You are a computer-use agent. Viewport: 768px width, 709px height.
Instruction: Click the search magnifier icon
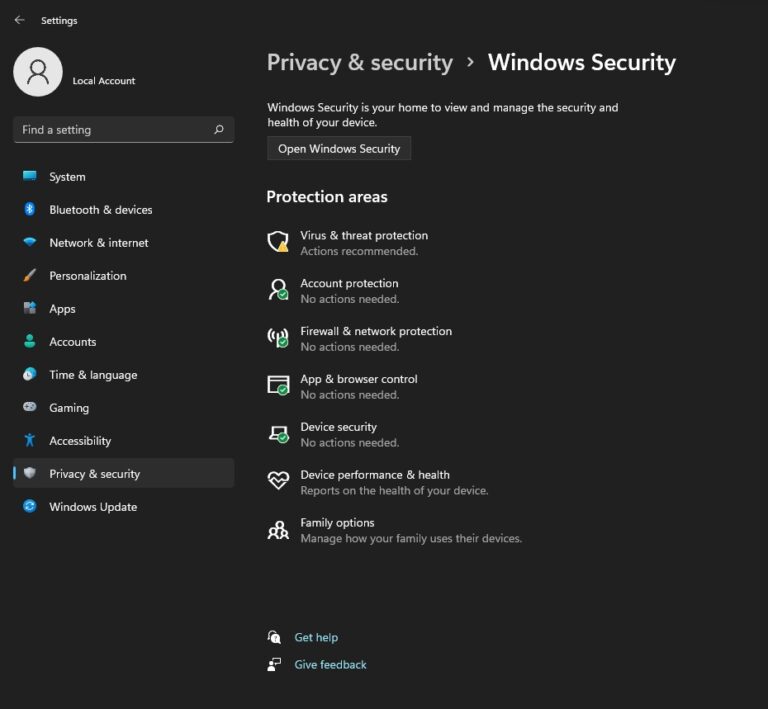click(219, 129)
